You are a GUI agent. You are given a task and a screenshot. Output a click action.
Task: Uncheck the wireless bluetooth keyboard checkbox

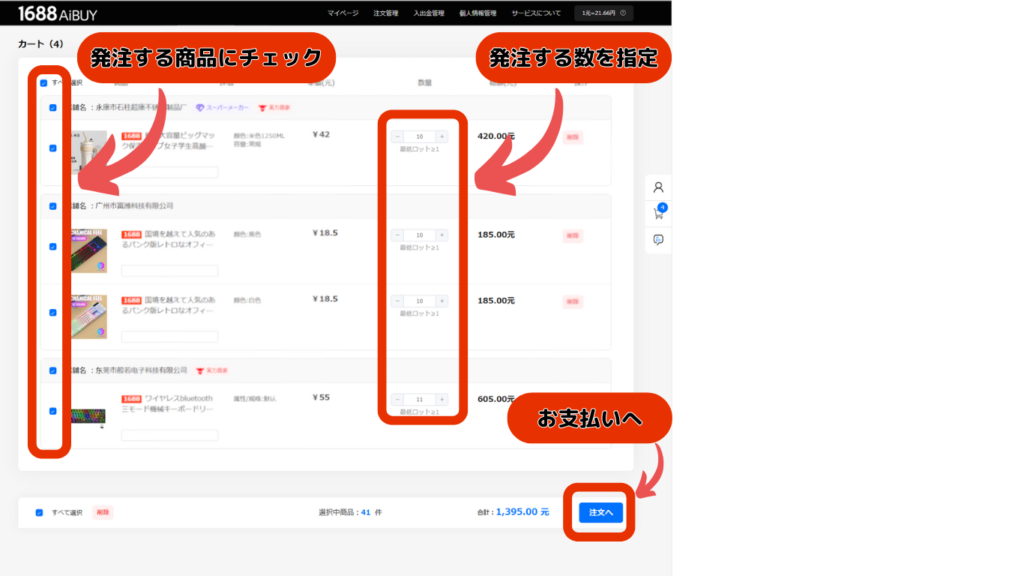pyautogui.click(x=53, y=410)
